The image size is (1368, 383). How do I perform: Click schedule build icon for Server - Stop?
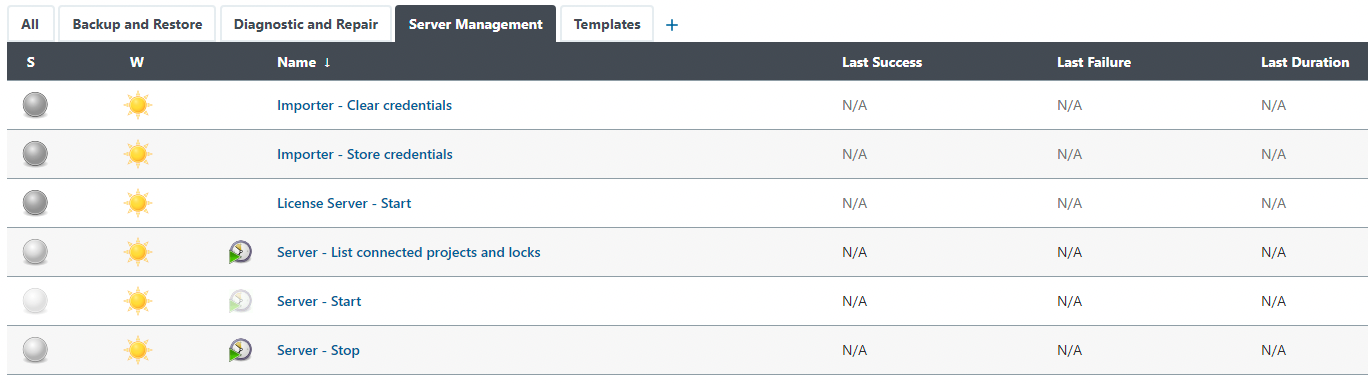(x=240, y=350)
